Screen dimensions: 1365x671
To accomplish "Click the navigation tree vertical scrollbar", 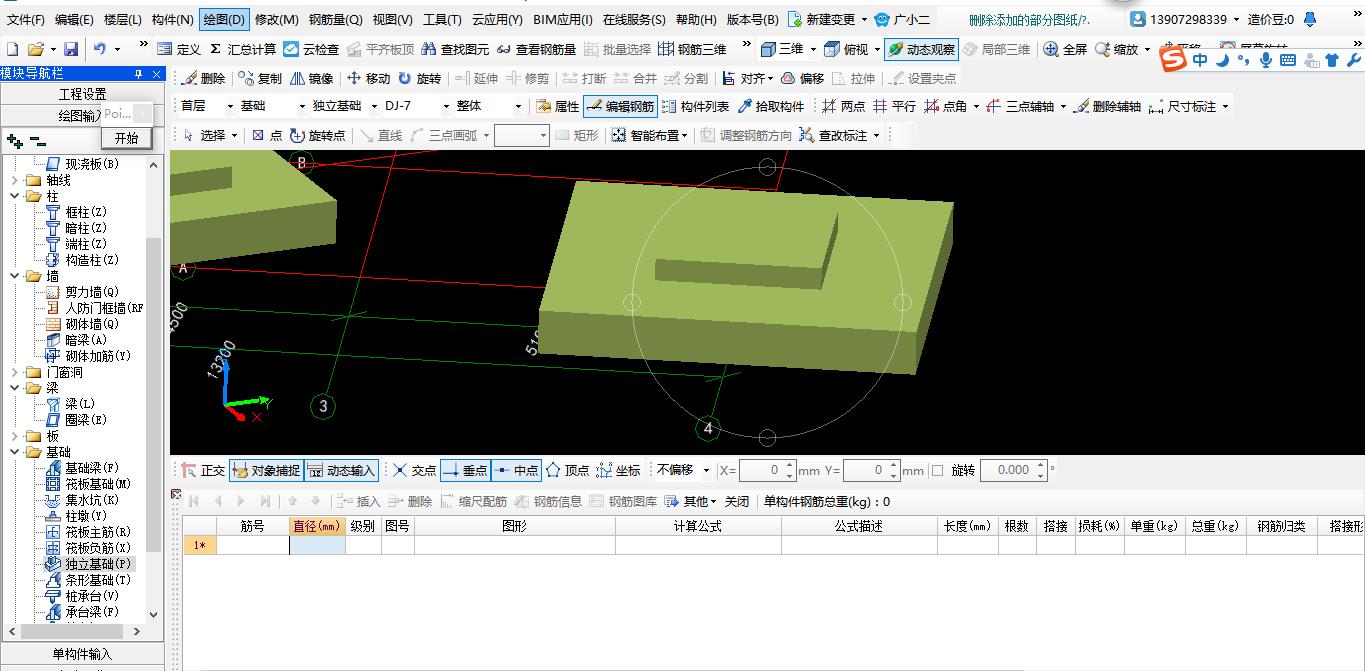I will pos(153,395).
